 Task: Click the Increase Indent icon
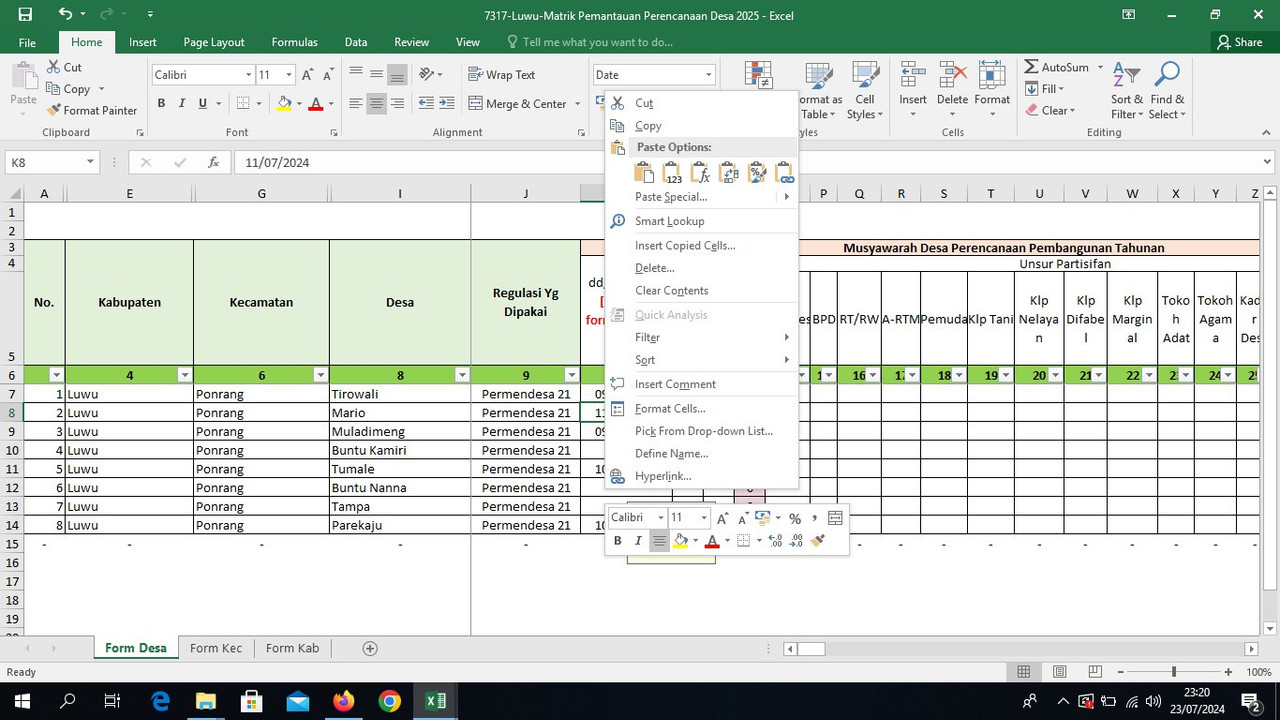(x=447, y=104)
